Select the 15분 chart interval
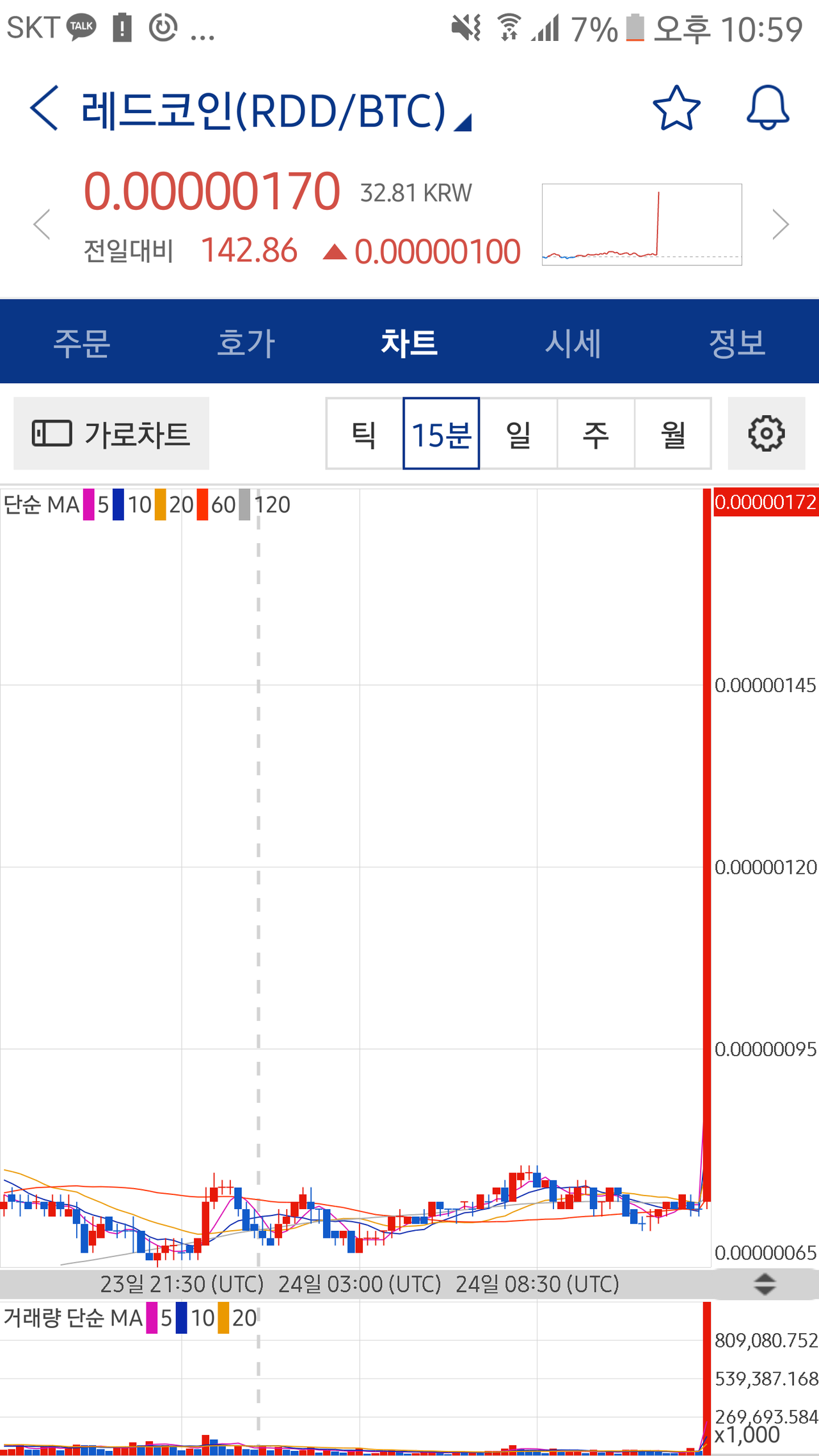Viewport: 819px width, 1456px height. pos(441,434)
